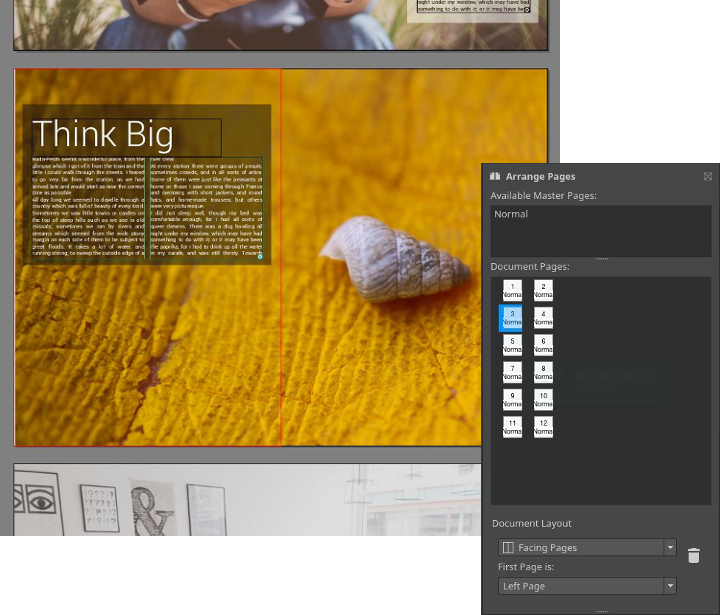Screen dimensions: 720x615
Task: Select page 12 thumbnail in Document Pages
Action: click(543, 427)
